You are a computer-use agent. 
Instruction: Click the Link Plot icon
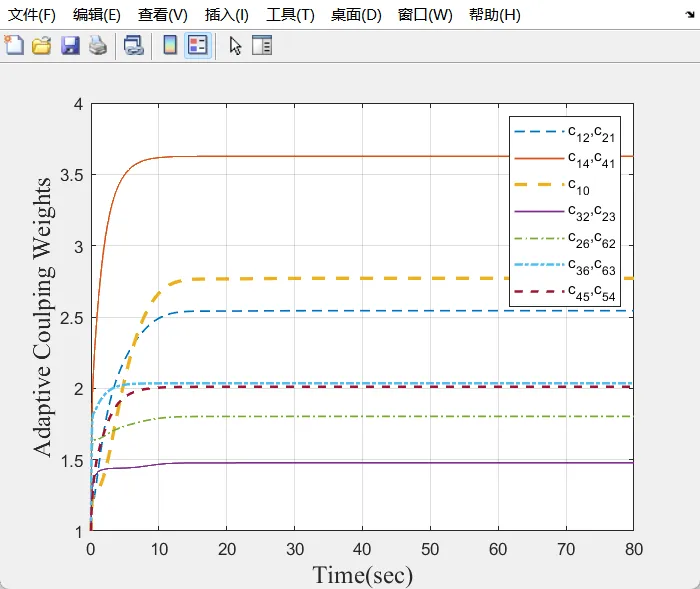[x=133, y=46]
